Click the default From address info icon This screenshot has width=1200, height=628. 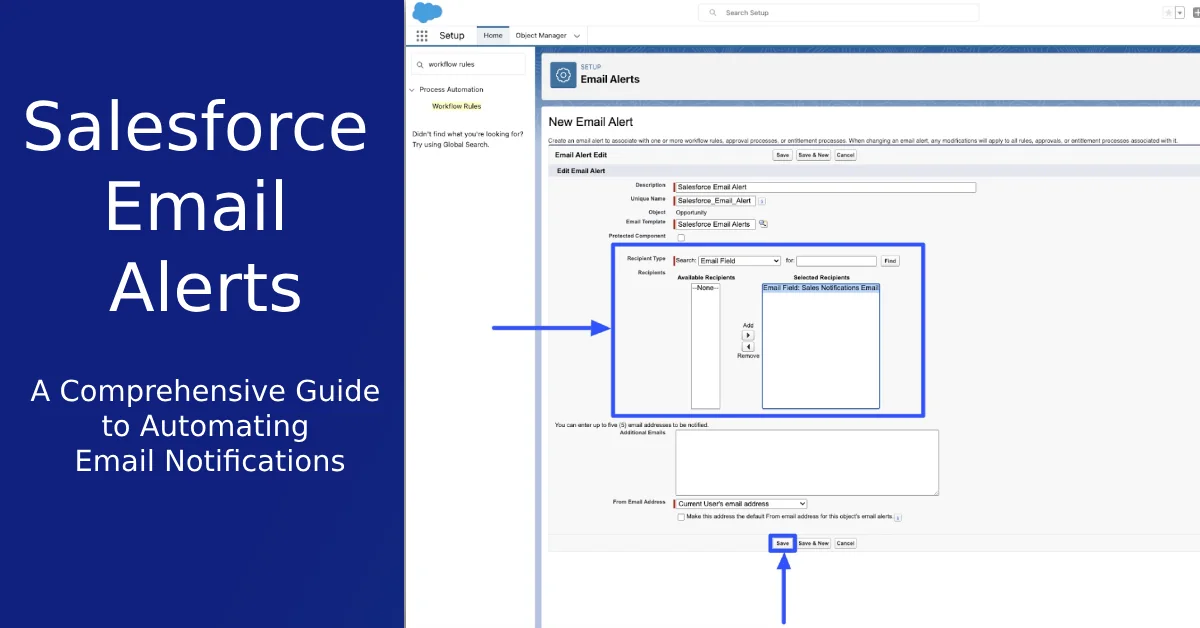pos(897,517)
